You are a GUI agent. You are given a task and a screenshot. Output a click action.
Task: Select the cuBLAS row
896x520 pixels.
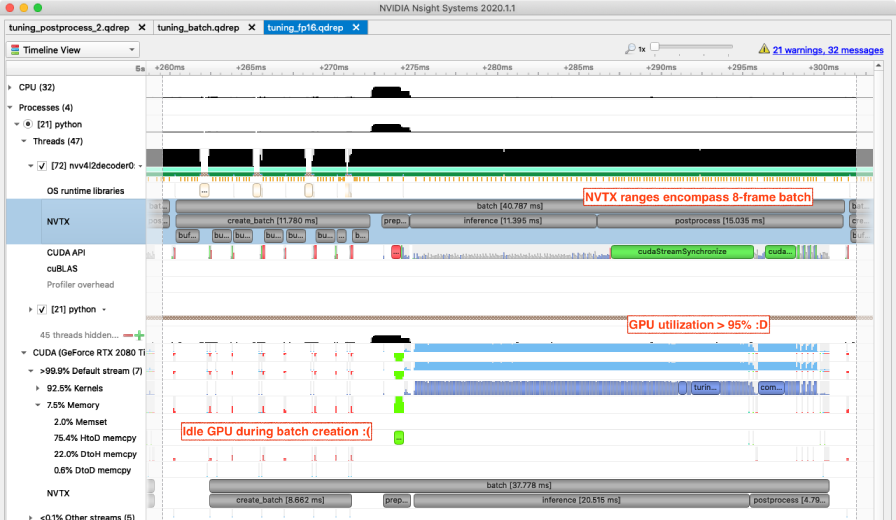point(62,269)
